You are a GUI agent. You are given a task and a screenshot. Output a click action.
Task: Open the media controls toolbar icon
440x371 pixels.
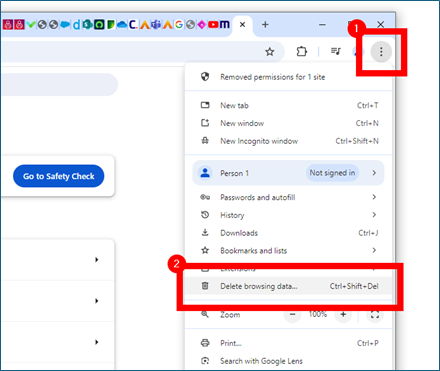[335, 51]
